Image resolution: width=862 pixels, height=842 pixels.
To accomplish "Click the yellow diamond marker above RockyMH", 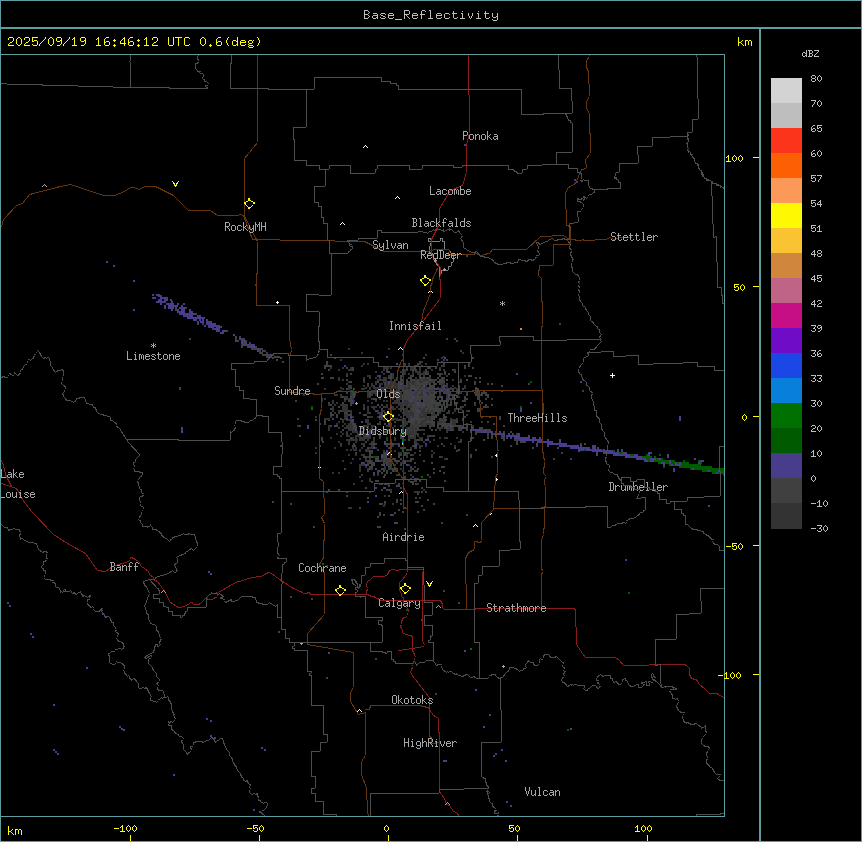I will [249, 204].
